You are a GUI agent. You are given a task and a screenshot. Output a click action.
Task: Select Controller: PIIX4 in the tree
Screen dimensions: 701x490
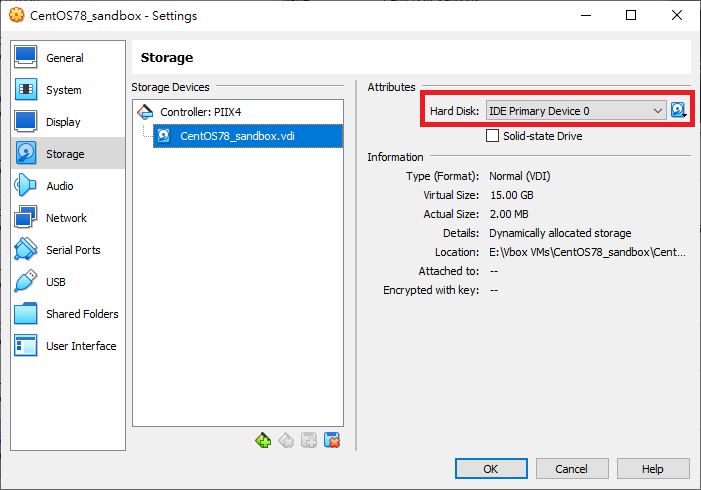(200, 112)
